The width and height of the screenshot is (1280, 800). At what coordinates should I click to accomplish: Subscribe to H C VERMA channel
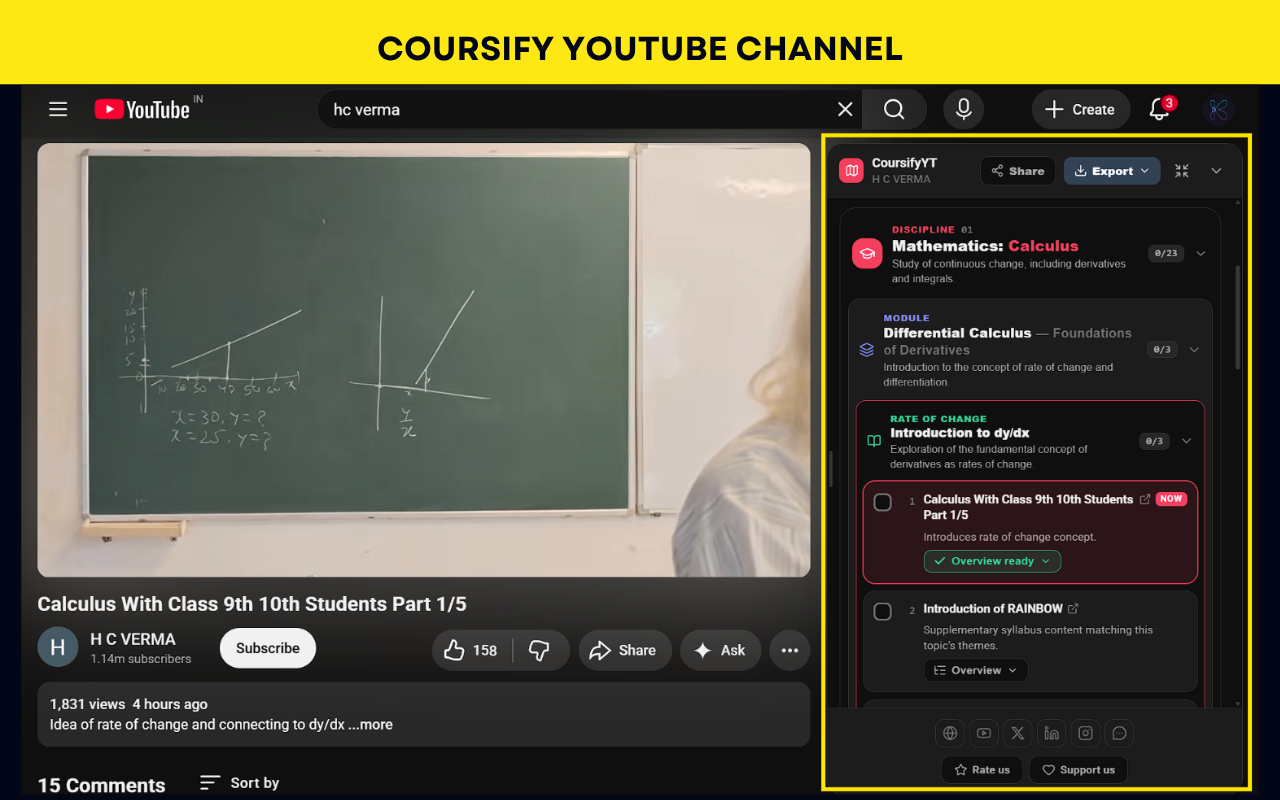268,648
